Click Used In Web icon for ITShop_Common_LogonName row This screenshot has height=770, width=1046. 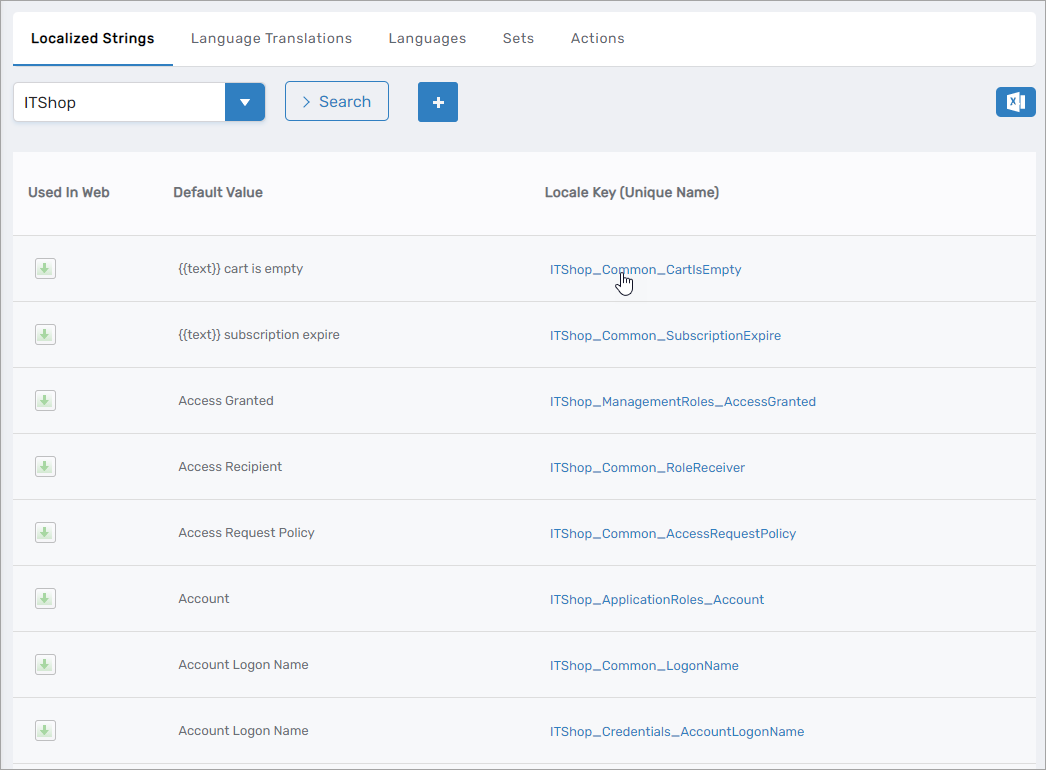tap(45, 665)
